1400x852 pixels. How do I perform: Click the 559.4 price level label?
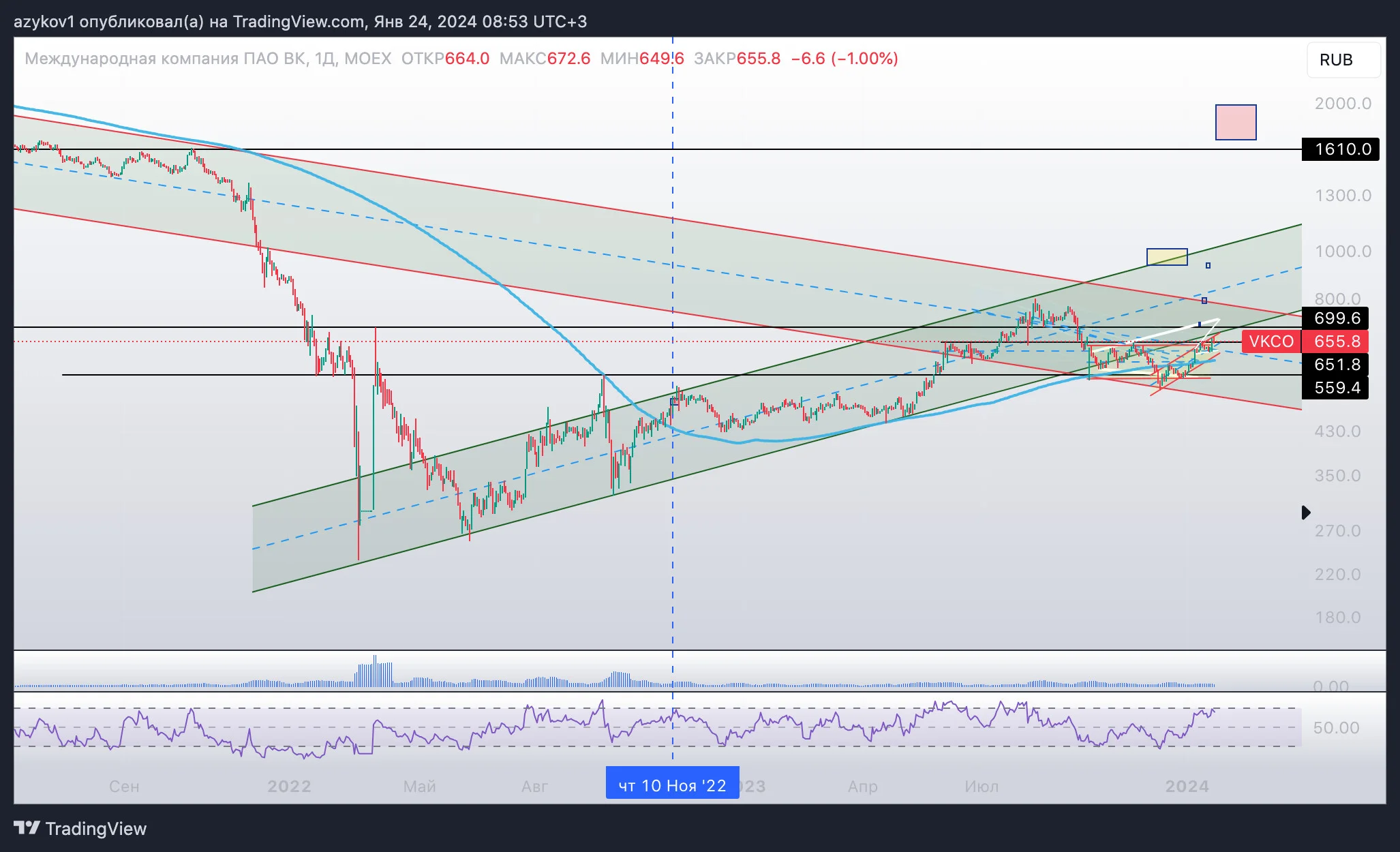(1335, 388)
